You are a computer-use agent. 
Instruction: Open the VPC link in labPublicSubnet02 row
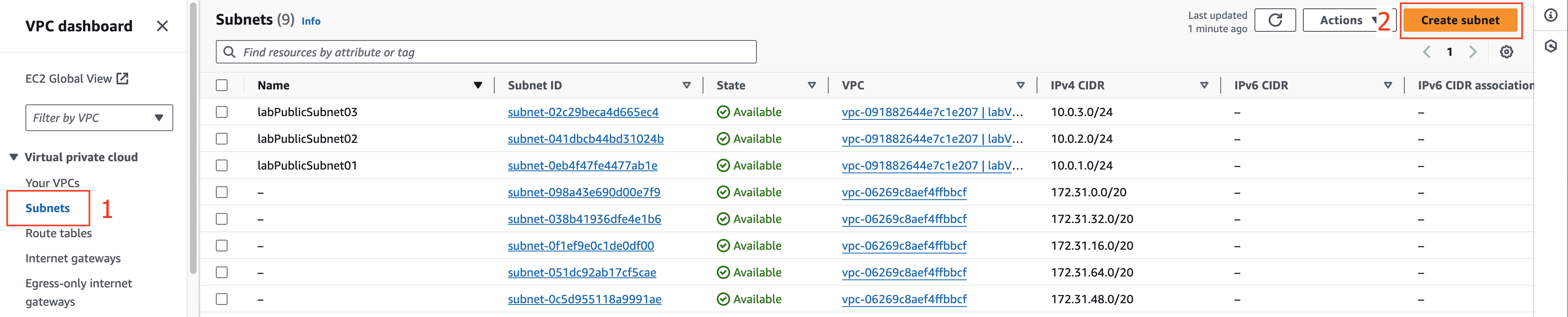pyautogui.click(x=932, y=139)
